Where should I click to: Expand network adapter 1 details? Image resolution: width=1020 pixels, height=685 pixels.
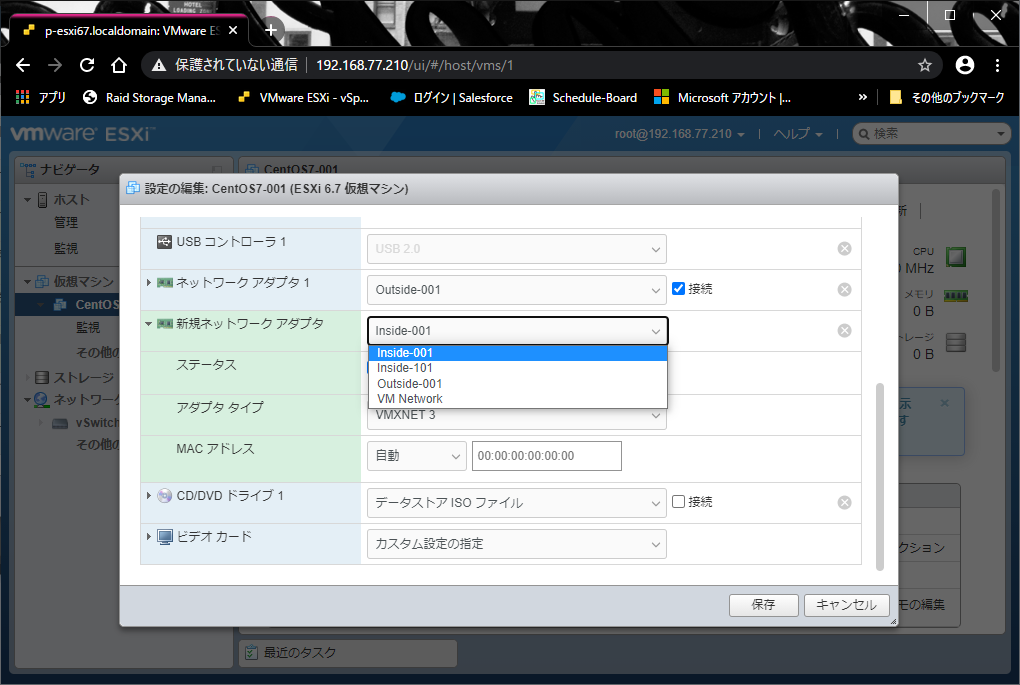[x=148, y=282]
